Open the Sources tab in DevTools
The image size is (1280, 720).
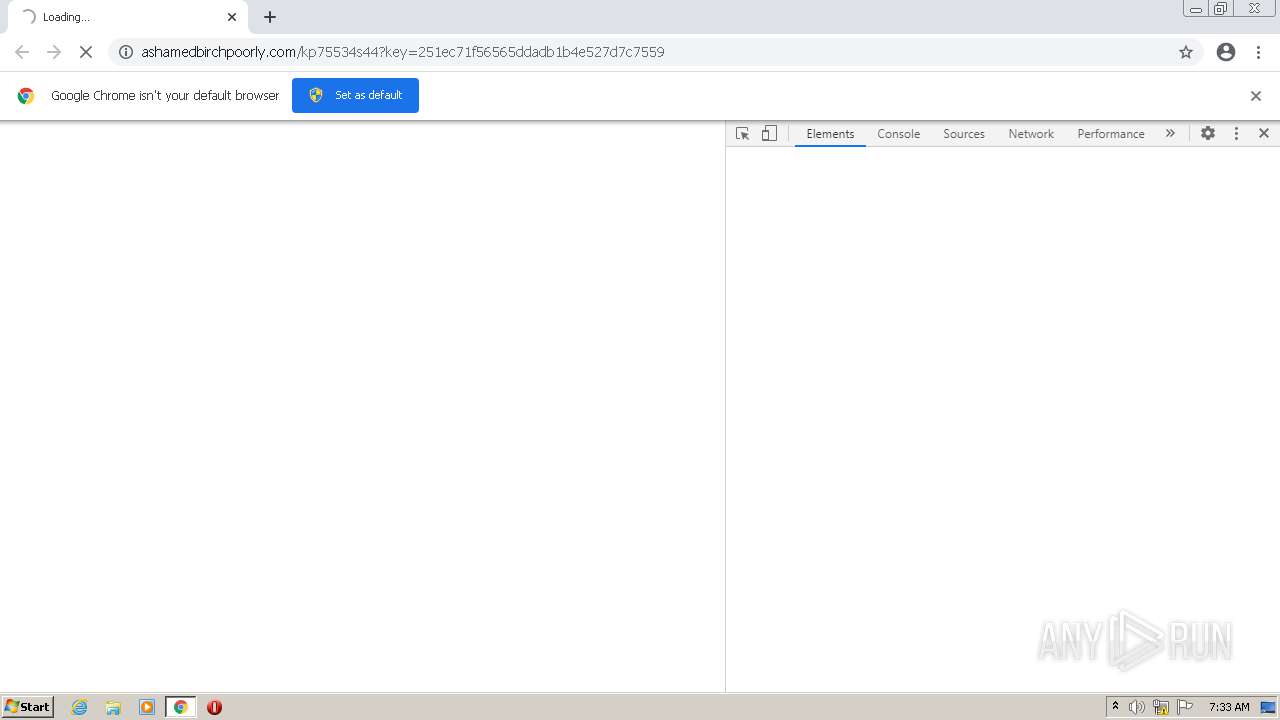(964, 133)
